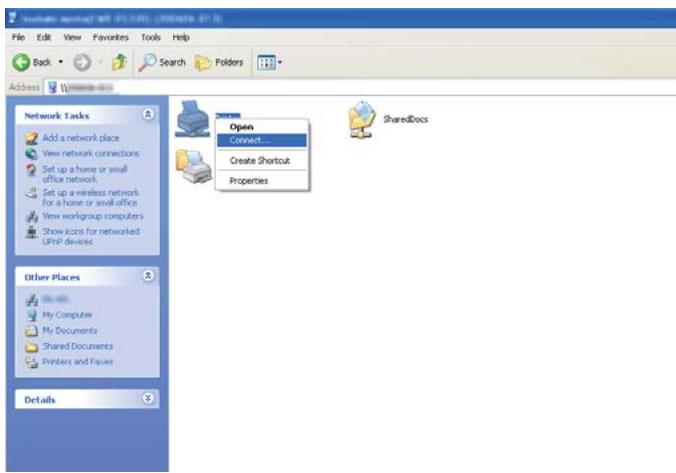Collapse the Network Tasks panel
This screenshot has height=473, width=676.
148,115
